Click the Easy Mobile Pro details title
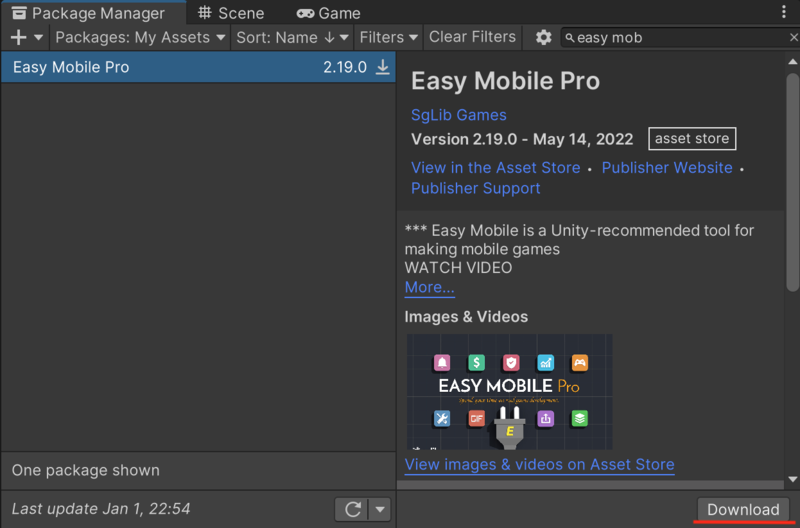Viewport: 800px width, 528px height. pyautogui.click(x=506, y=81)
